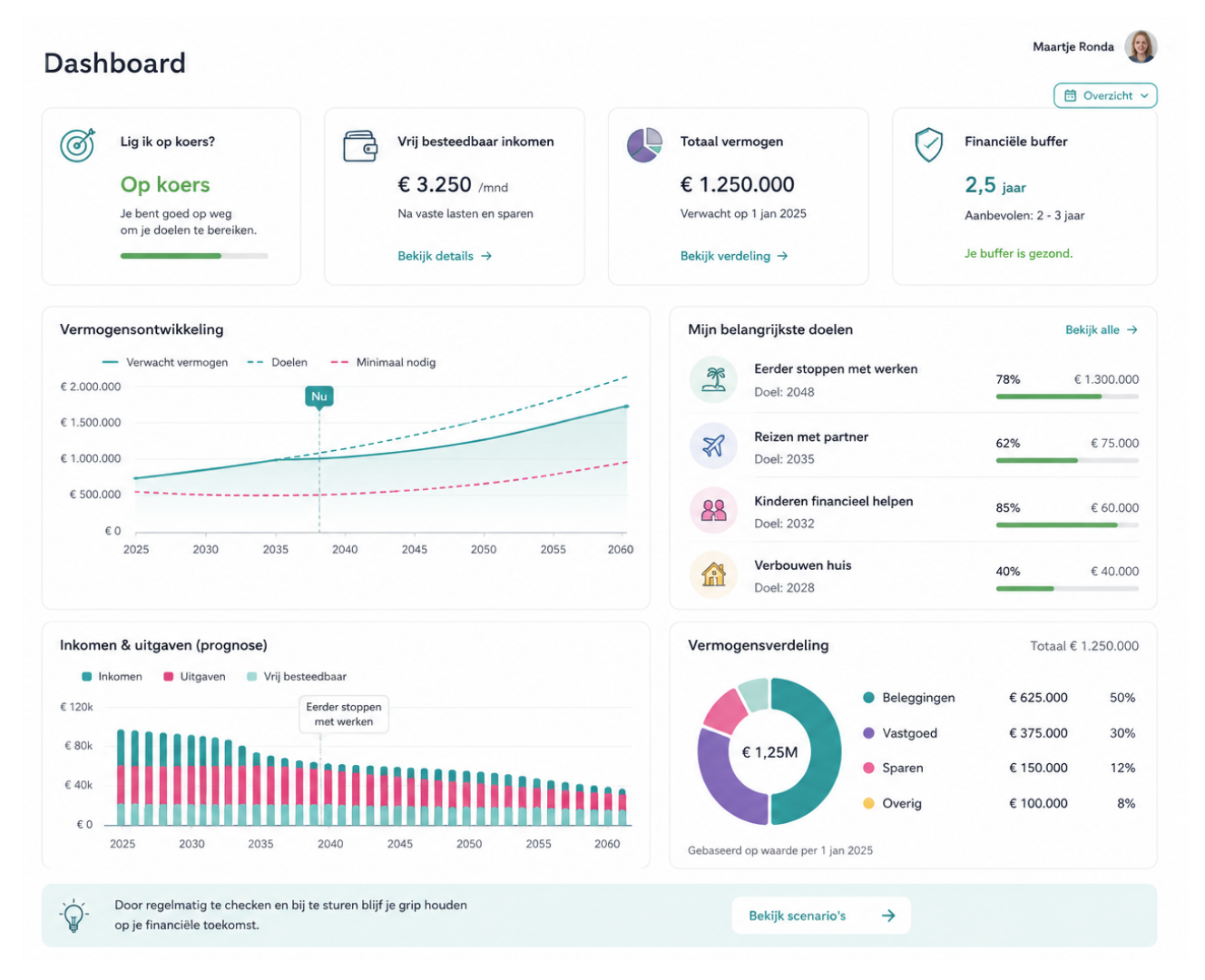Click Maartje Ronda's profile avatar
1205x980 pixels.
pyautogui.click(x=1141, y=46)
